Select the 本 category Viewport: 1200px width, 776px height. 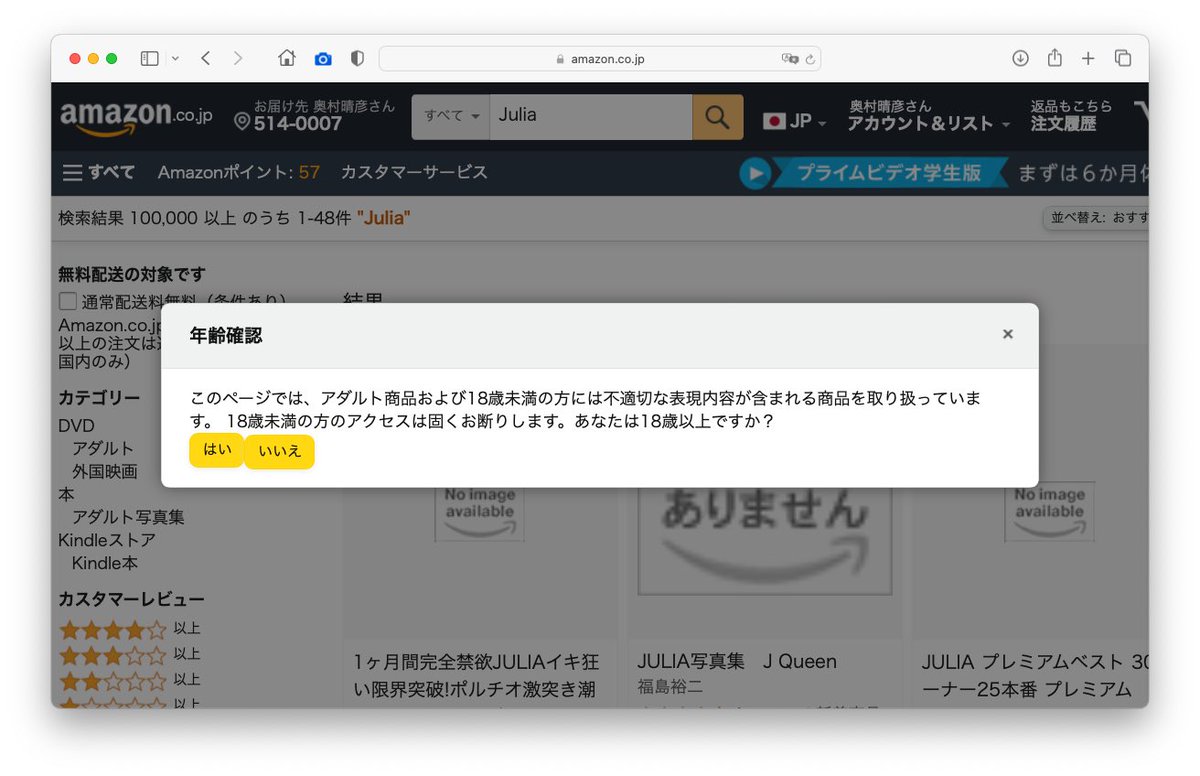66,495
